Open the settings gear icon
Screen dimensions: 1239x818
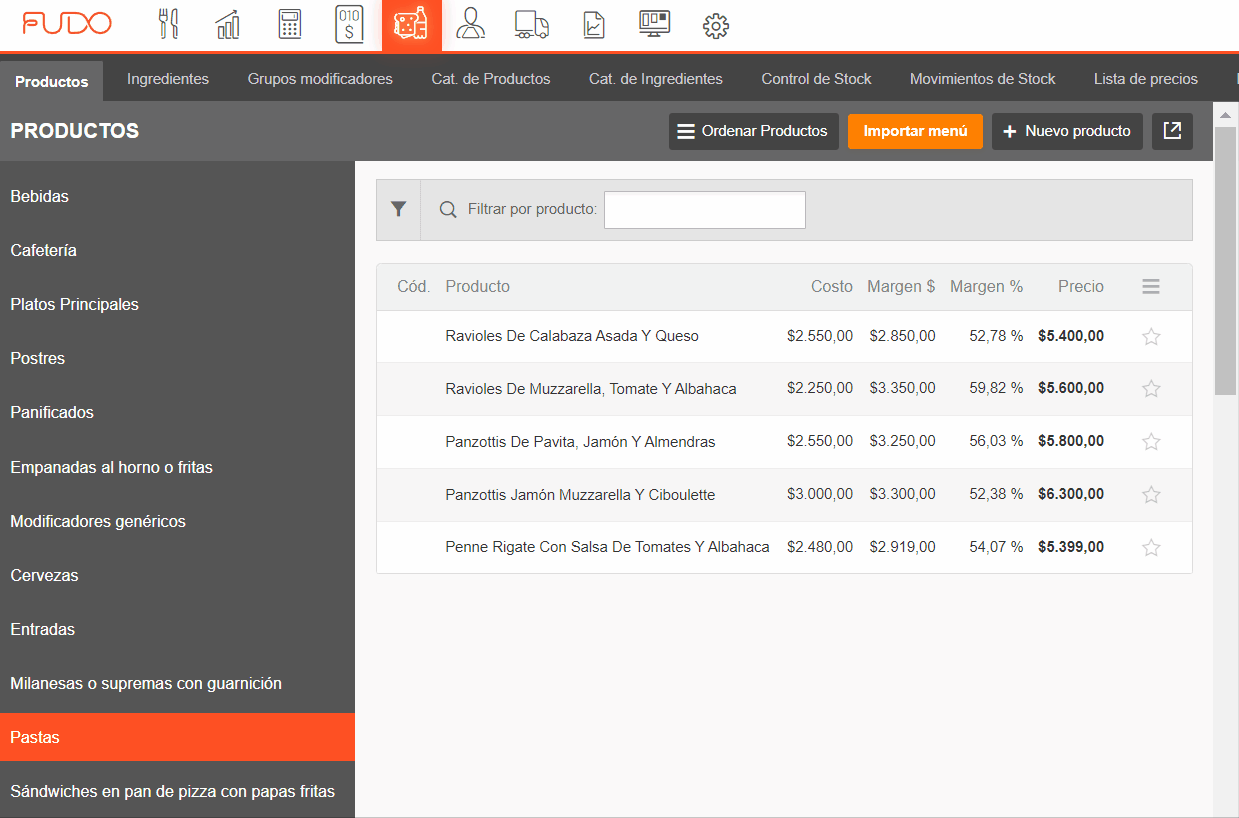pos(716,26)
